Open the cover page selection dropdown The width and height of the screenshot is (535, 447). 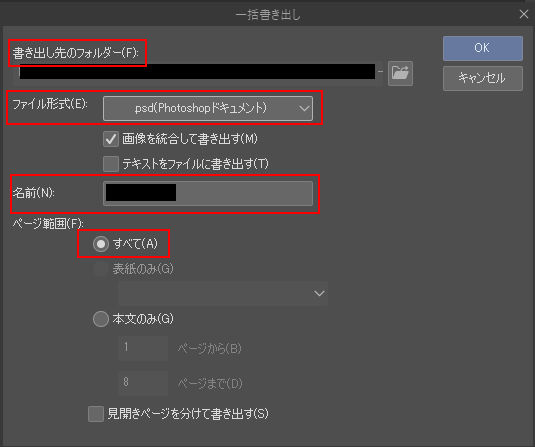coord(223,293)
